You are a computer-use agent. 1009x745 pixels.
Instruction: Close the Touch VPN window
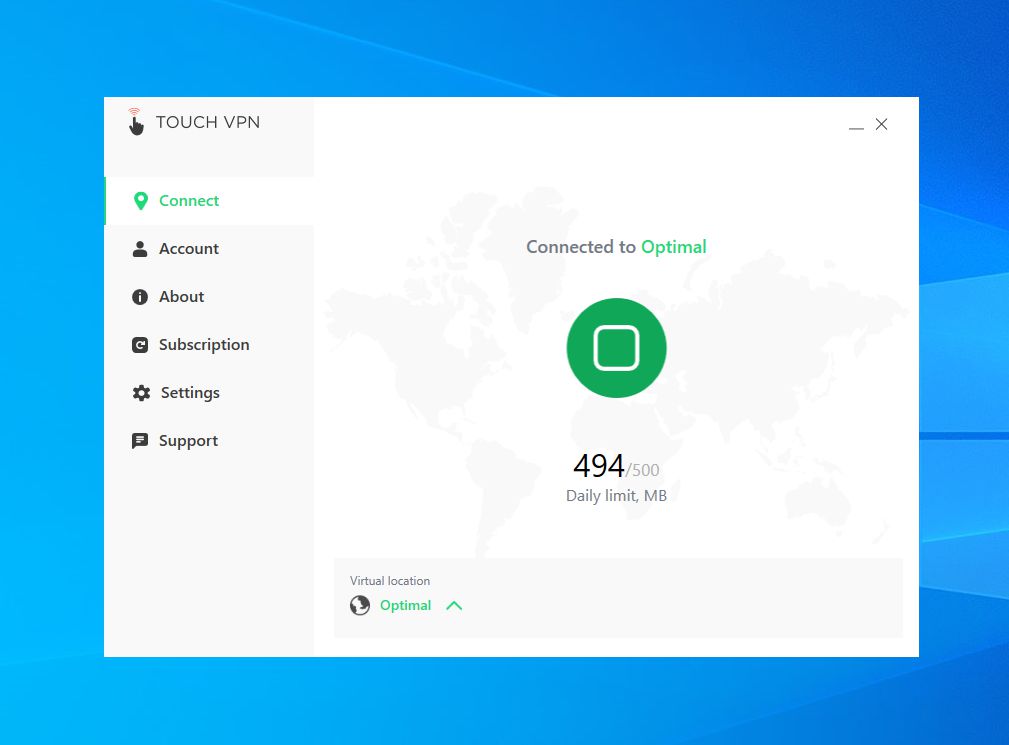882,124
